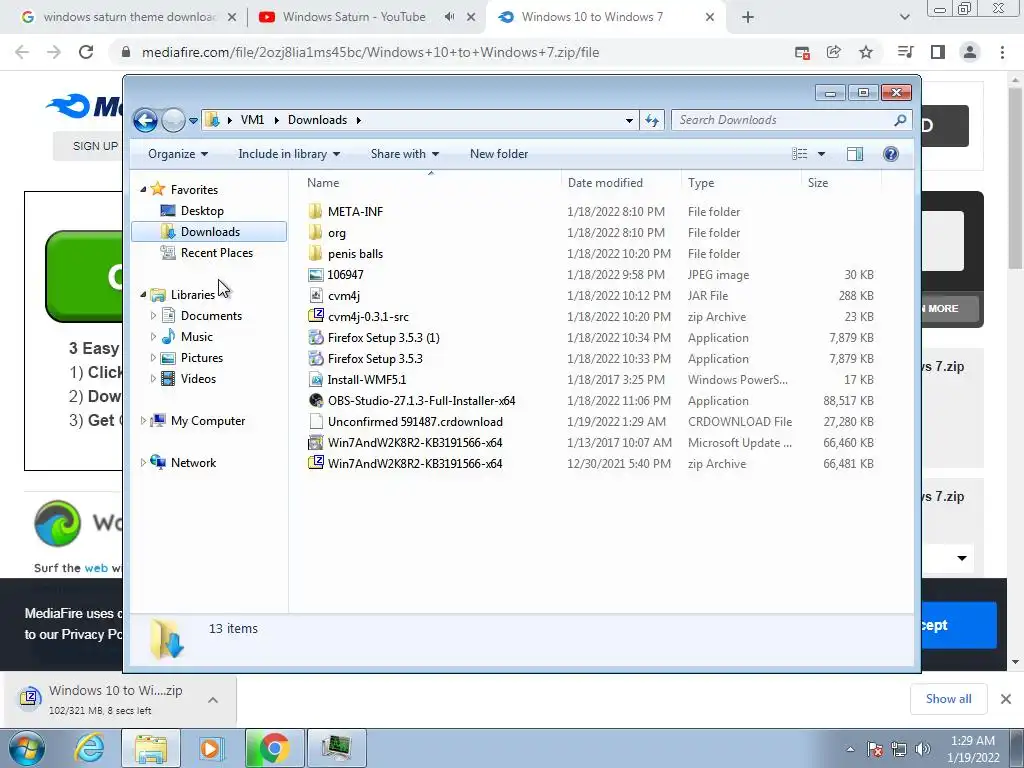Select the Music library icon
1024x768 pixels.
[x=168, y=337]
